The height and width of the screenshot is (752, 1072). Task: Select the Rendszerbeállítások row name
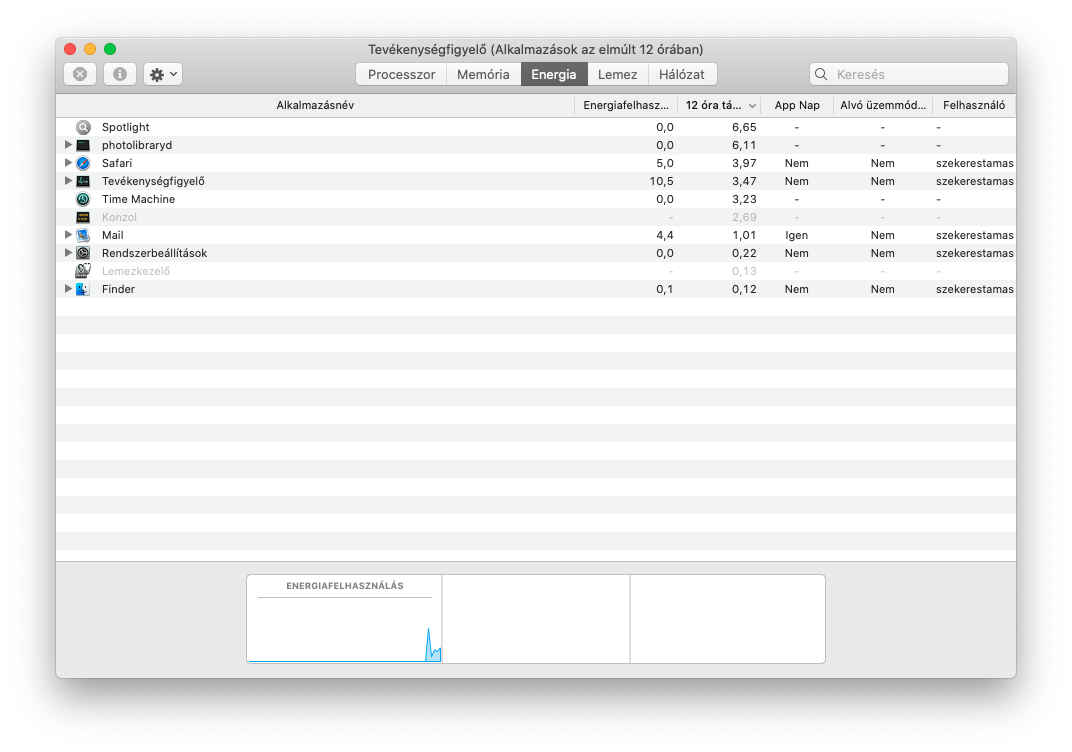point(155,253)
